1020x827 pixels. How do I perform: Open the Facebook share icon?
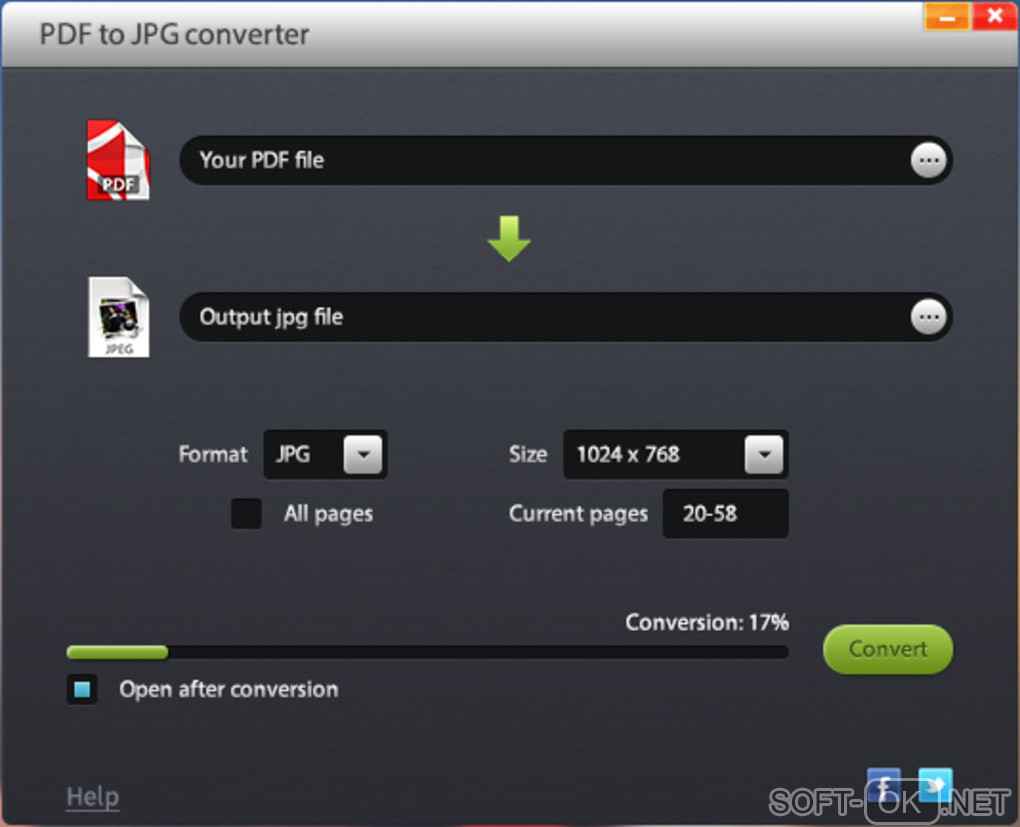[x=883, y=786]
